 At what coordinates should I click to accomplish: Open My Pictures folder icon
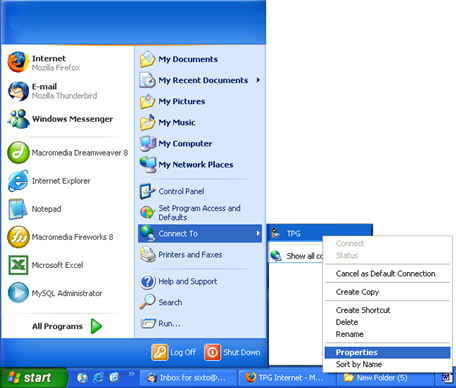147,101
